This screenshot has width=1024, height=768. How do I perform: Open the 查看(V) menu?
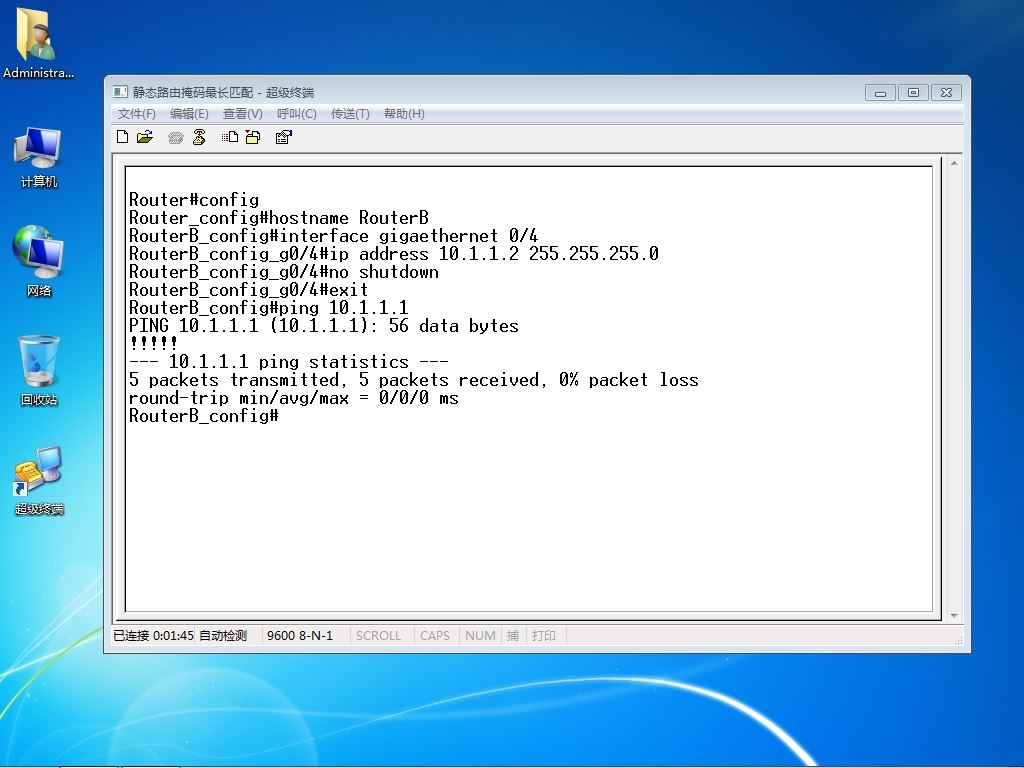[242, 114]
